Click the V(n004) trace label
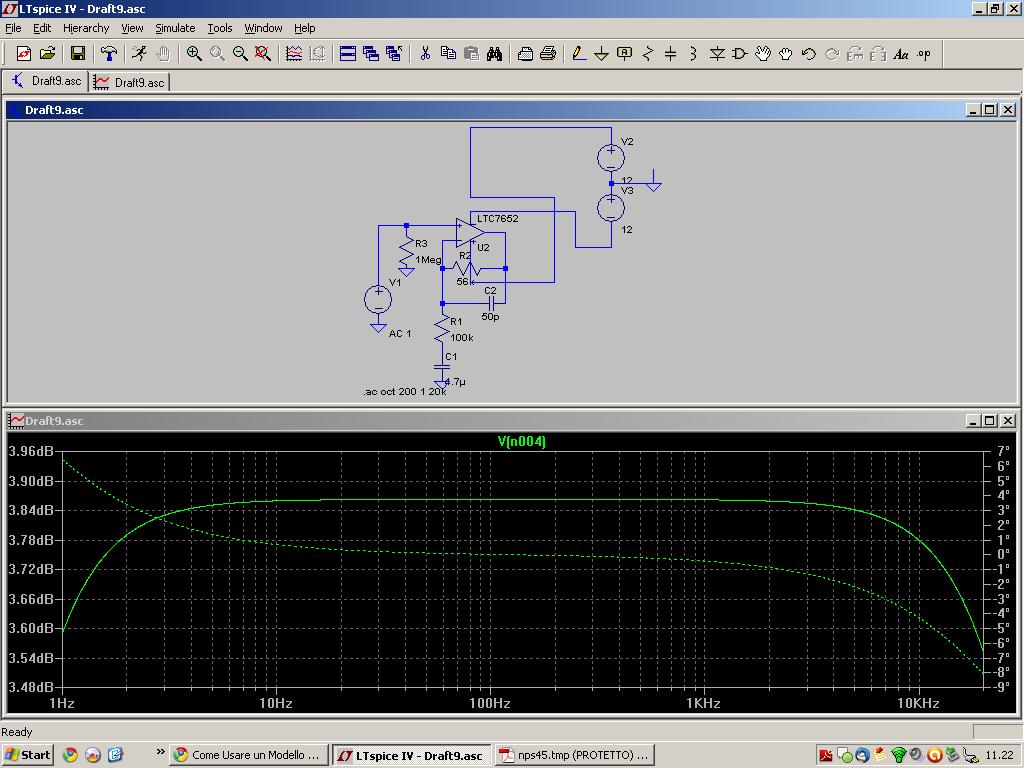The image size is (1024, 768). pos(521,441)
